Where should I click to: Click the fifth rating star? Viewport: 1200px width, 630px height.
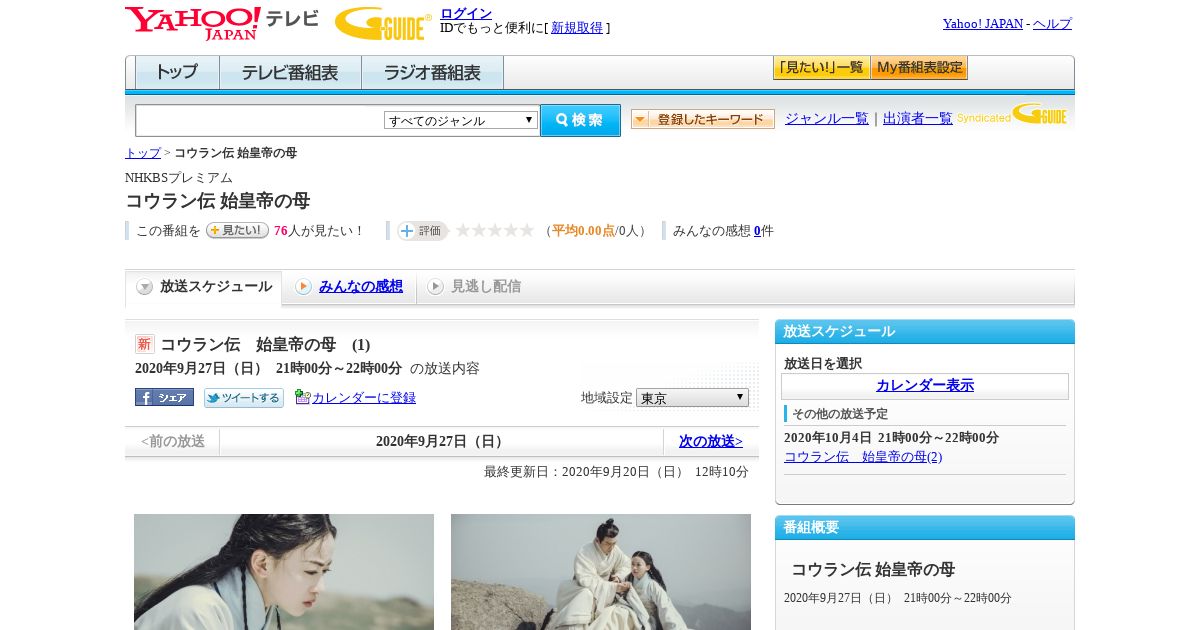(x=527, y=230)
